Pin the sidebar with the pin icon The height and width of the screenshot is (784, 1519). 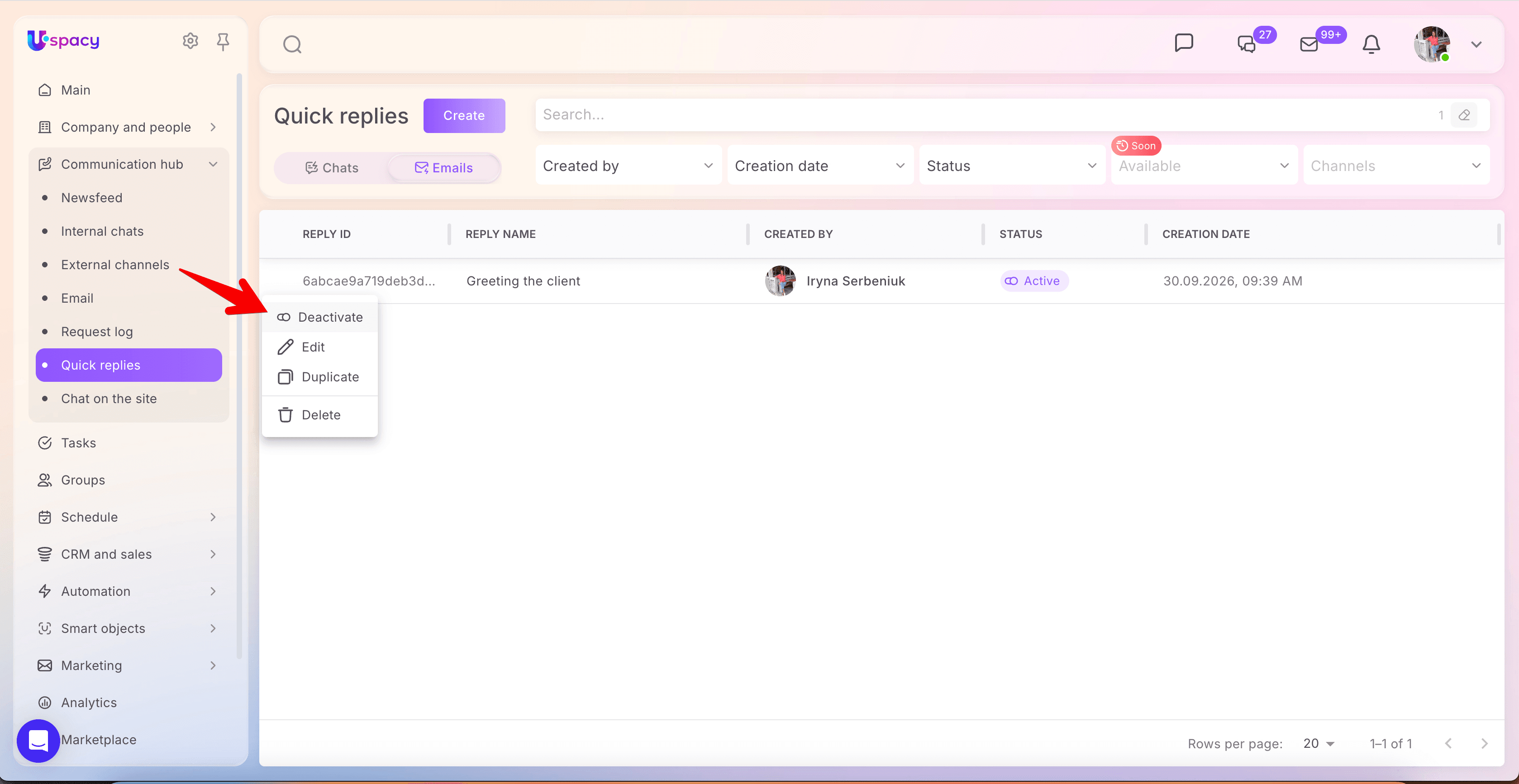pyautogui.click(x=223, y=41)
